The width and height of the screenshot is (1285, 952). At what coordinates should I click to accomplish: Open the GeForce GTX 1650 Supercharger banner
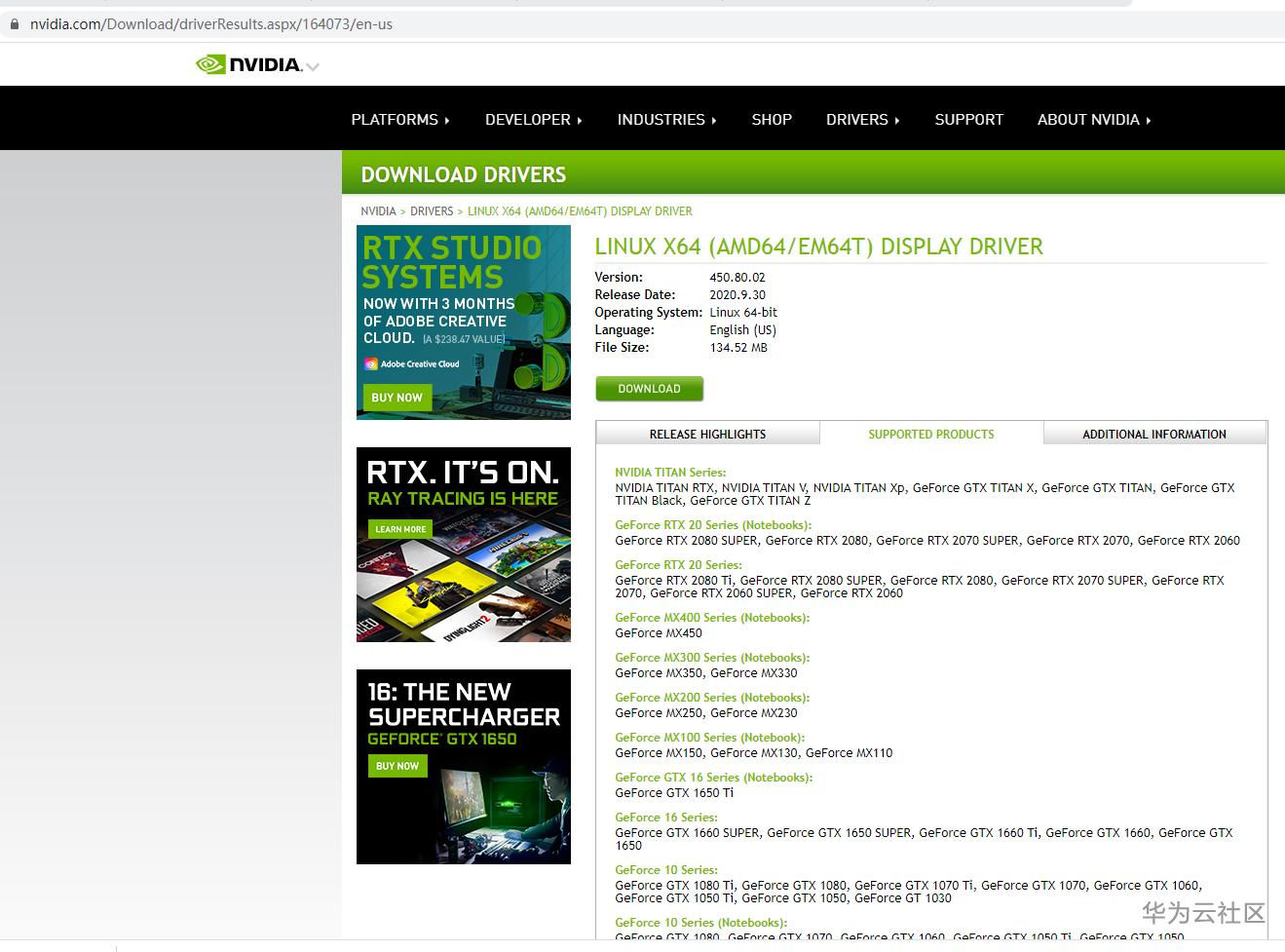tap(464, 767)
